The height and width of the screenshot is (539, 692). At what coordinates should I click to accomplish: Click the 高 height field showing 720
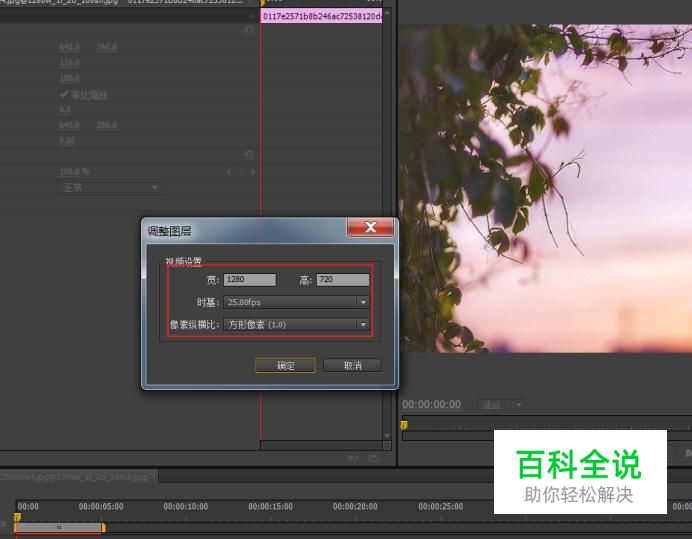[x=343, y=279]
